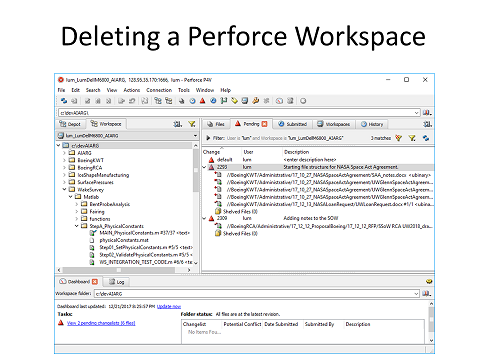Select the physicalConstants.mat file

coord(124,240)
